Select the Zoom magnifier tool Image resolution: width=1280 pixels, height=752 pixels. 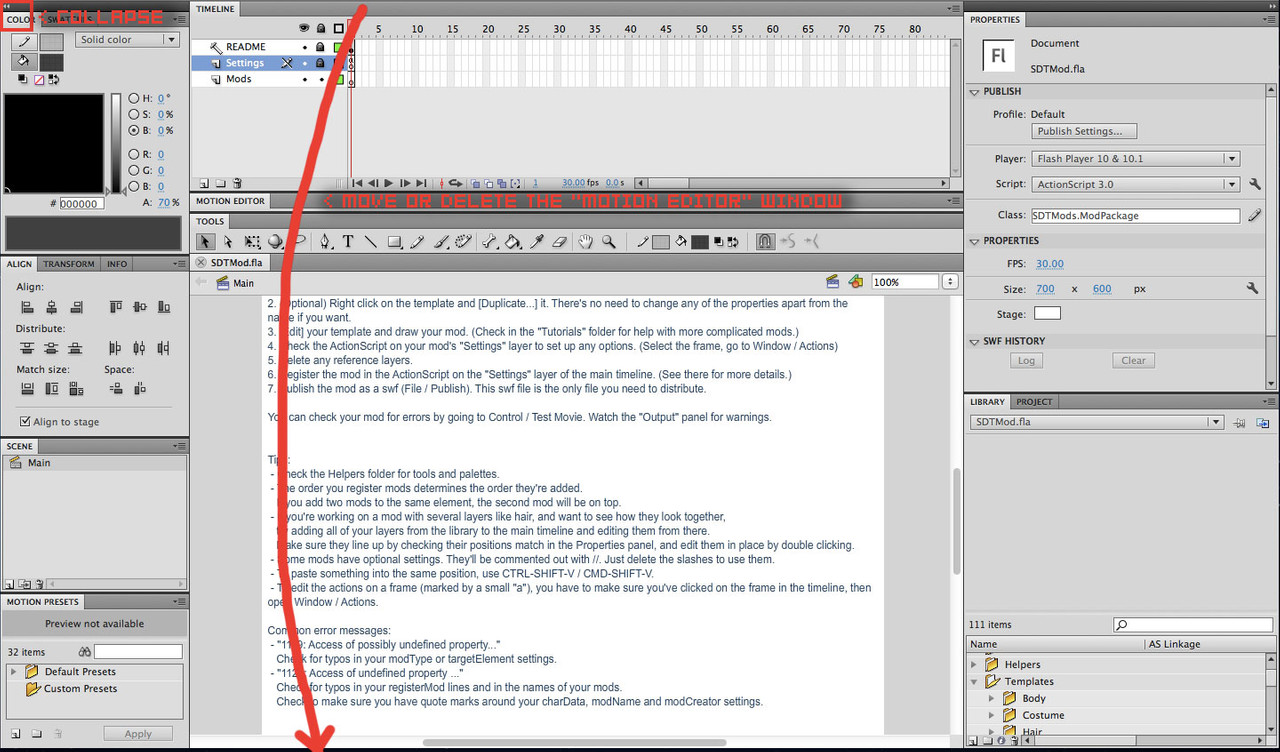608,241
